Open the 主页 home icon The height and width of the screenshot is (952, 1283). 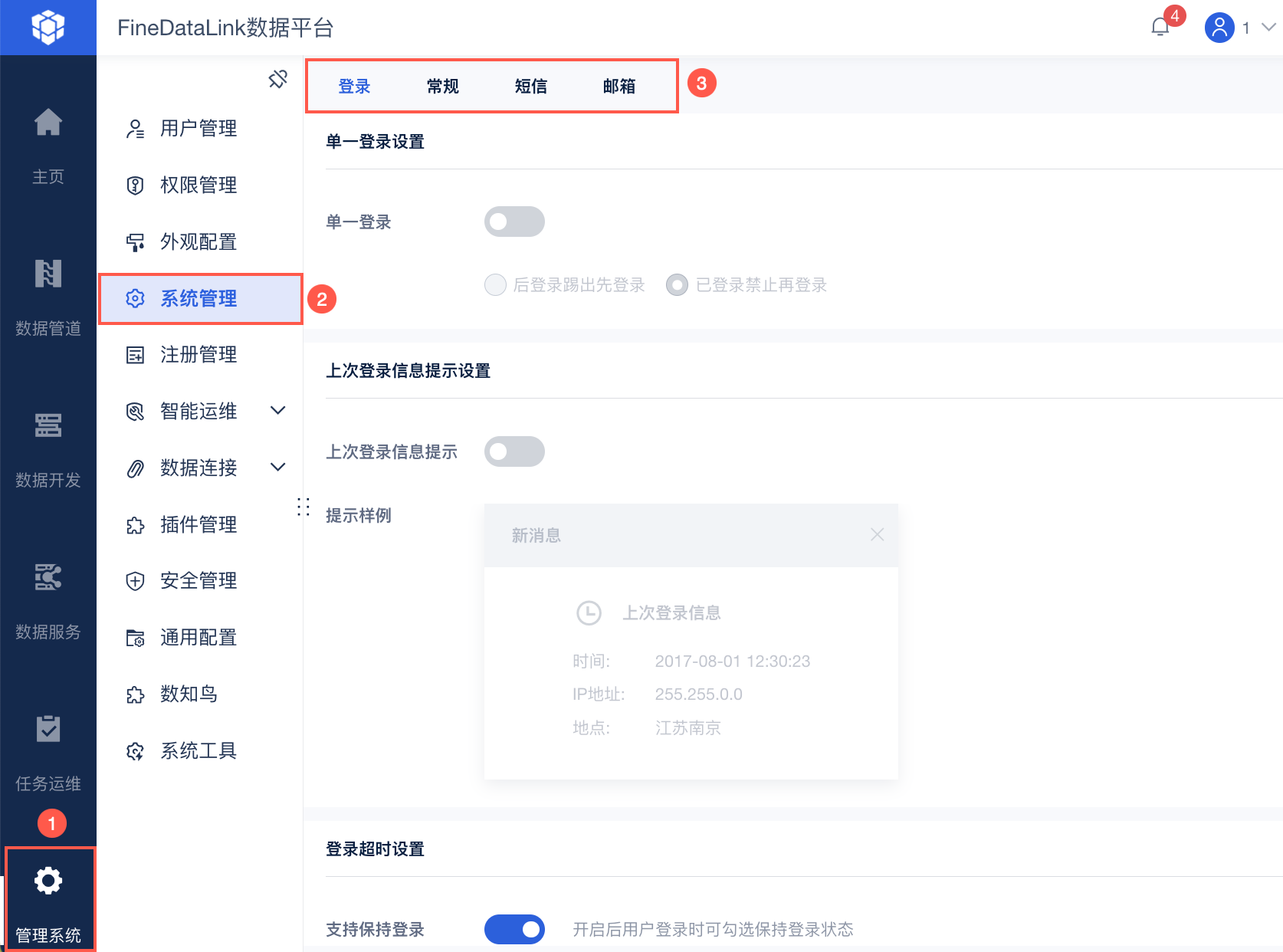(x=48, y=123)
